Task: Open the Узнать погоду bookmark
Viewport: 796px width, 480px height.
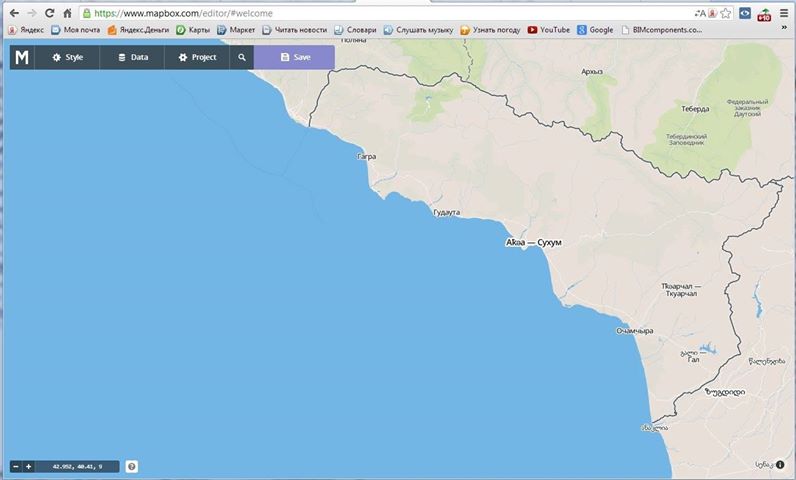Action: (490, 30)
